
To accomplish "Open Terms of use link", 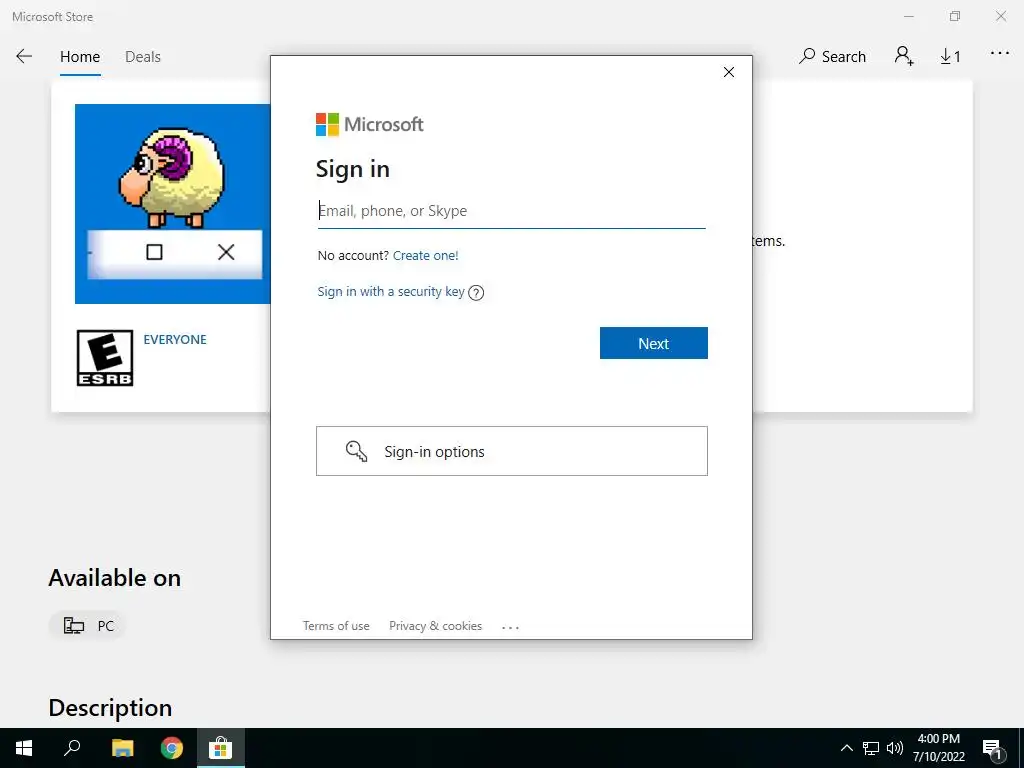I will pyautogui.click(x=336, y=626).
